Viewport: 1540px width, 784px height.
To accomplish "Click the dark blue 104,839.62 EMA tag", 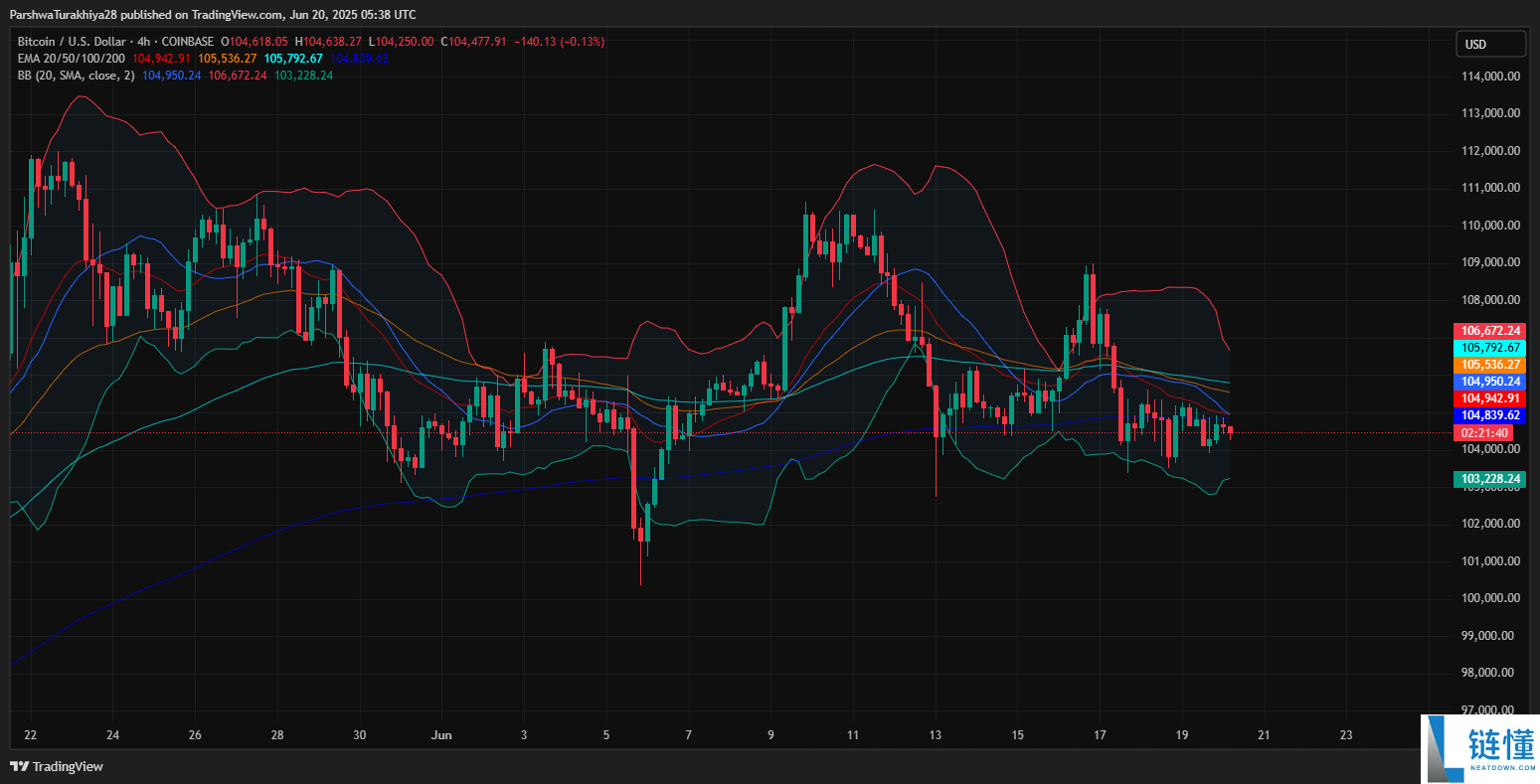I will coord(1488,415).
